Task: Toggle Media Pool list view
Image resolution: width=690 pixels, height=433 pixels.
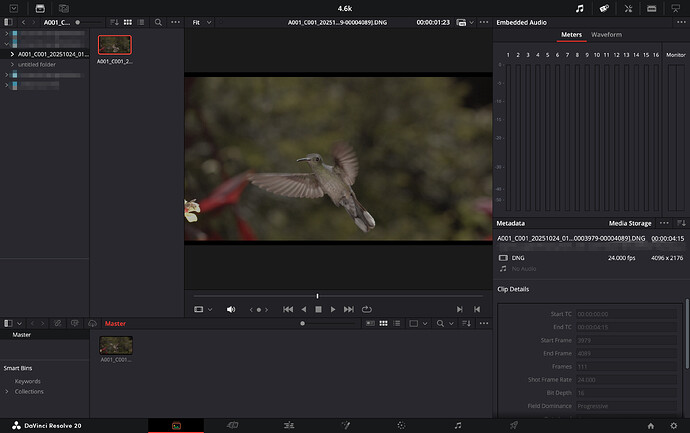Action: 397,323
